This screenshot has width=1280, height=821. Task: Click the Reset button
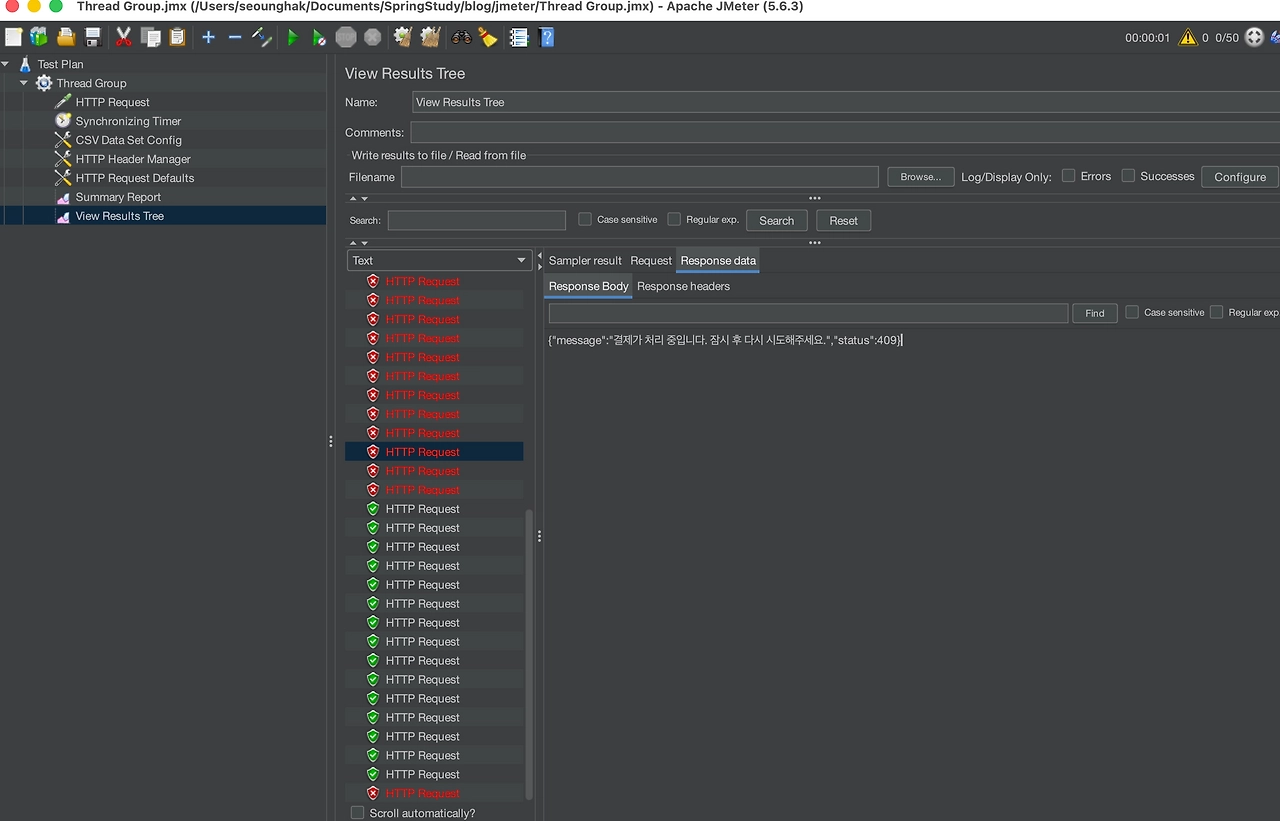coord(843,220)
